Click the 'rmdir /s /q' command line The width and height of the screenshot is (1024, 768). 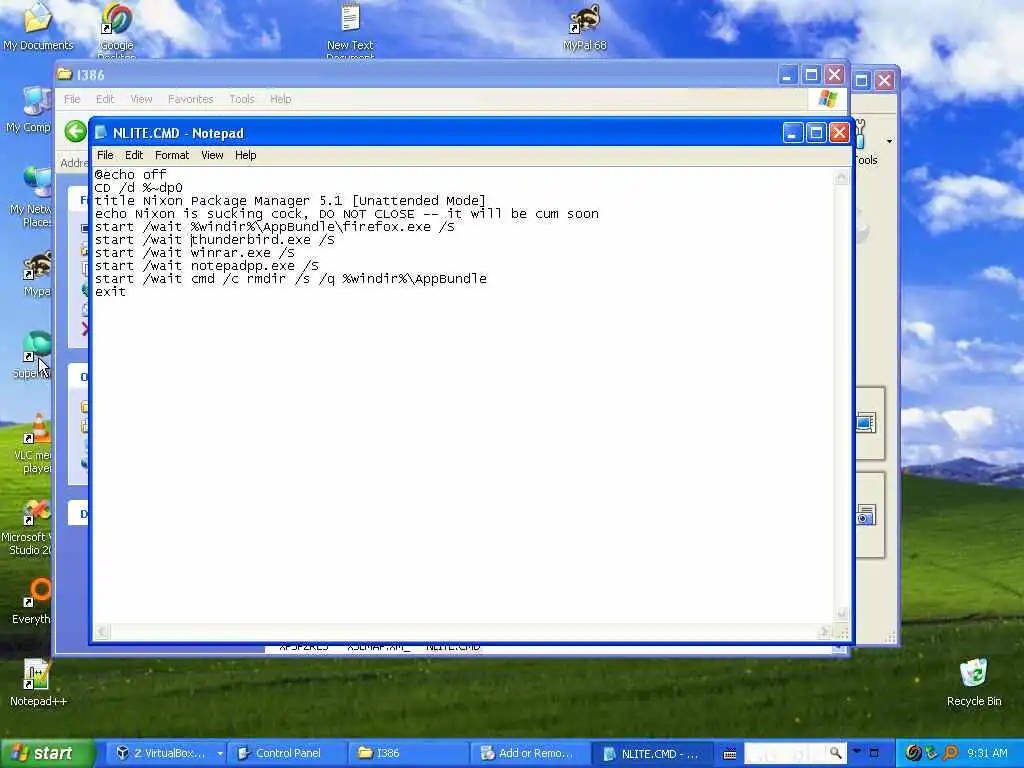click(291, 279)
